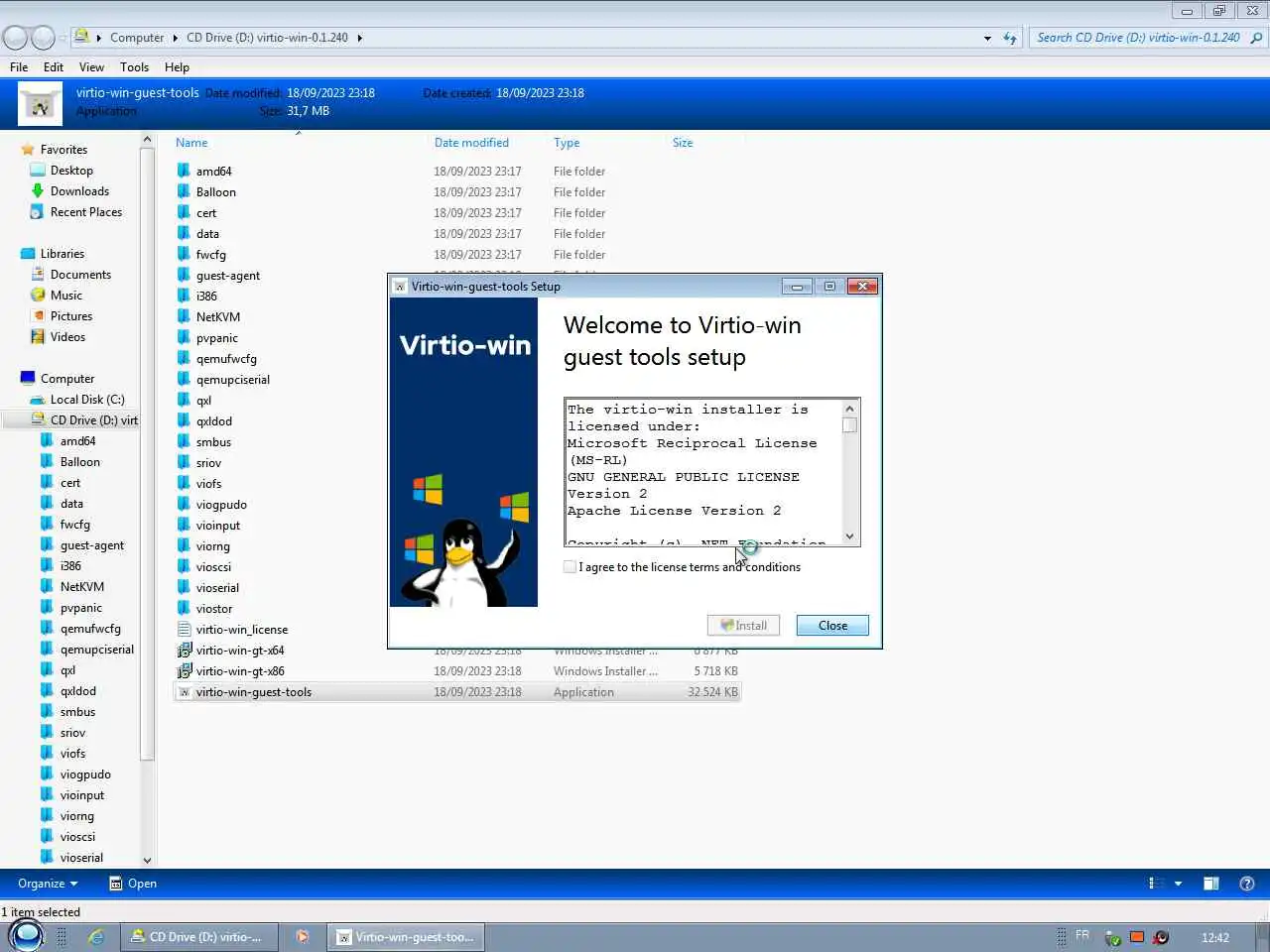Expand the breadcrumb arrow after virtio-win-0.1.240
The image size is (1270, 952).
coord(359,38)
